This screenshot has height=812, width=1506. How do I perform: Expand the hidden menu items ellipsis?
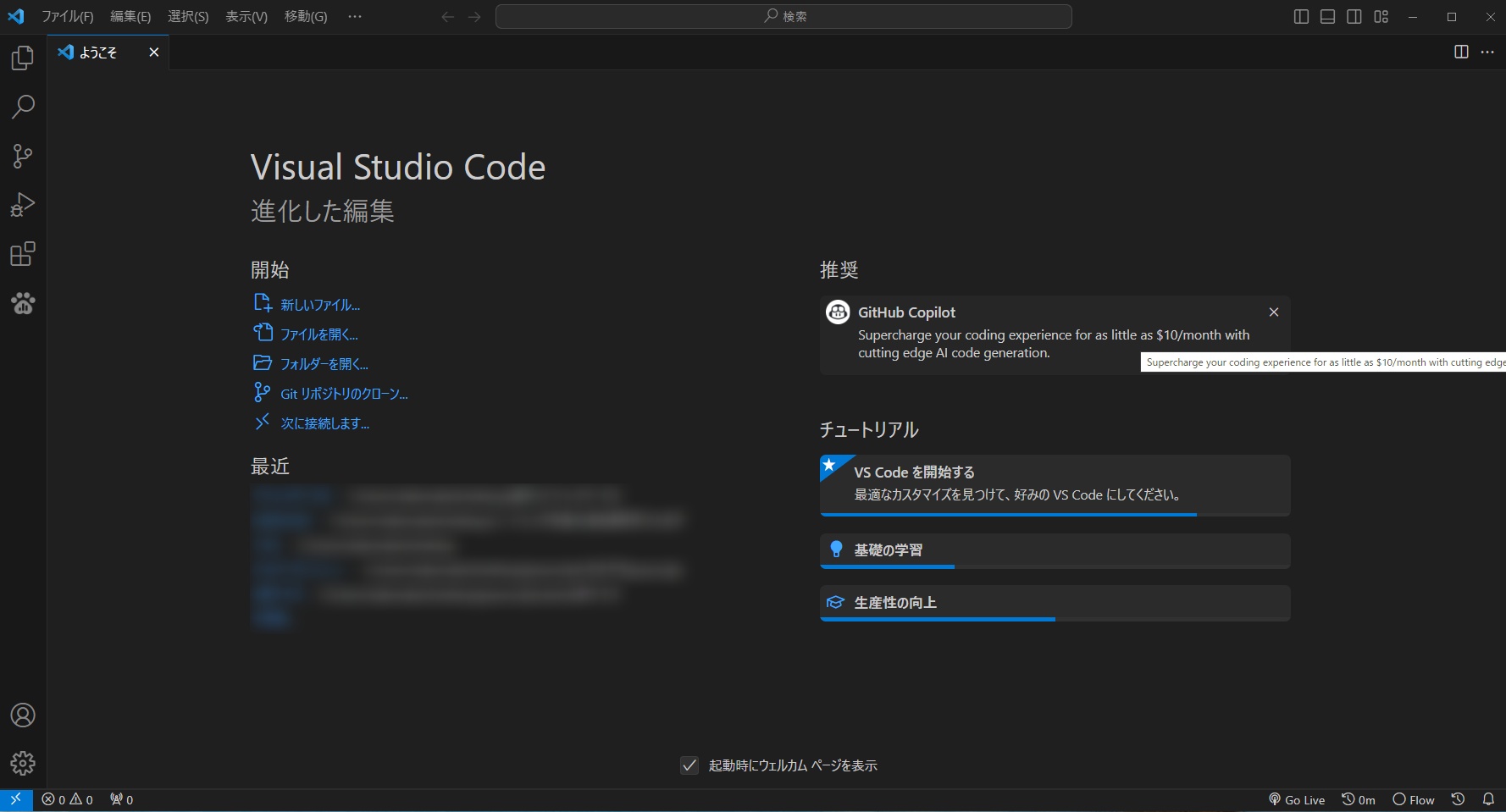coord(355,17)
